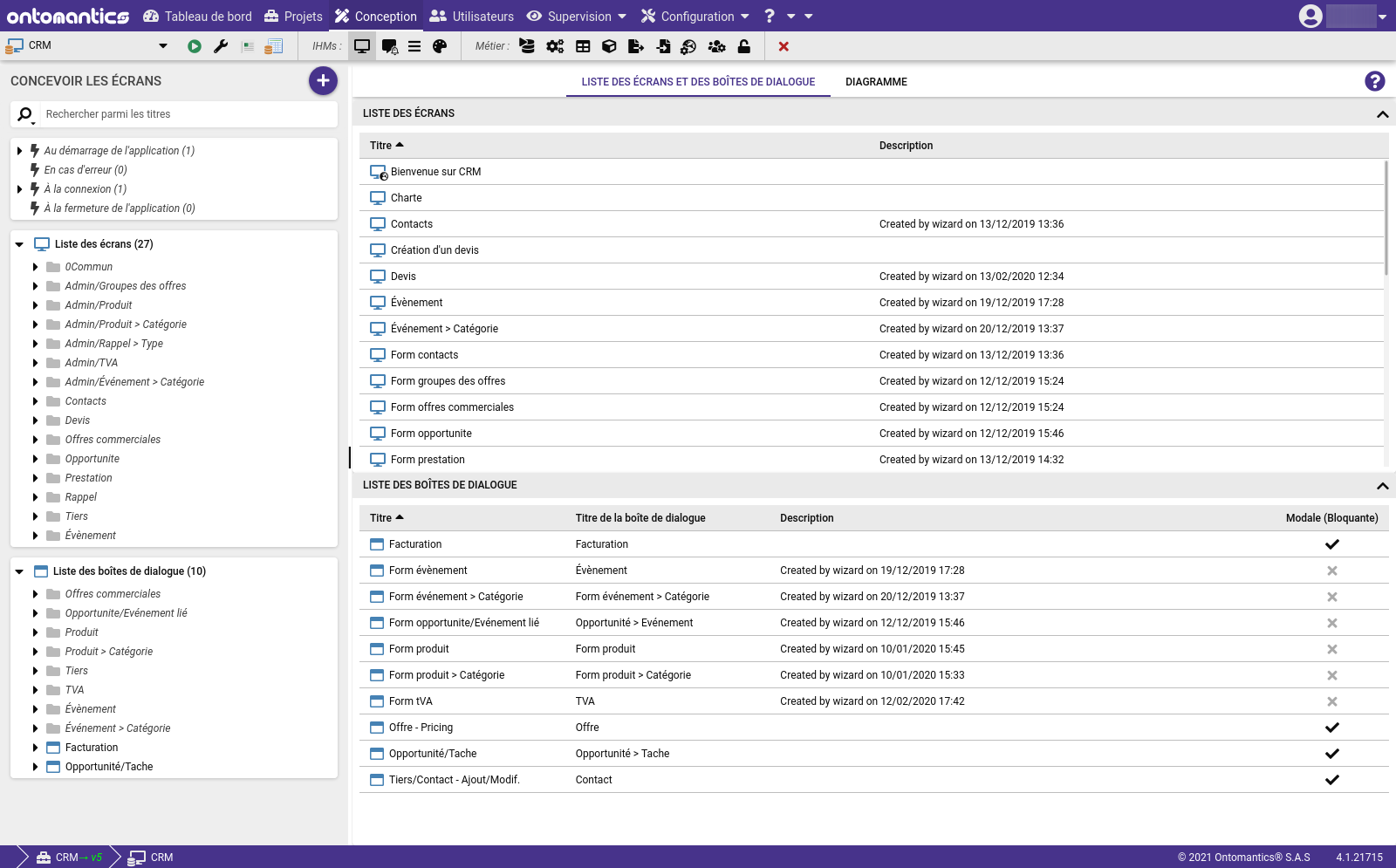Screen dimensions: 1396x868
Task: Click the Métier table grid icon
Action: coord(583,46)
